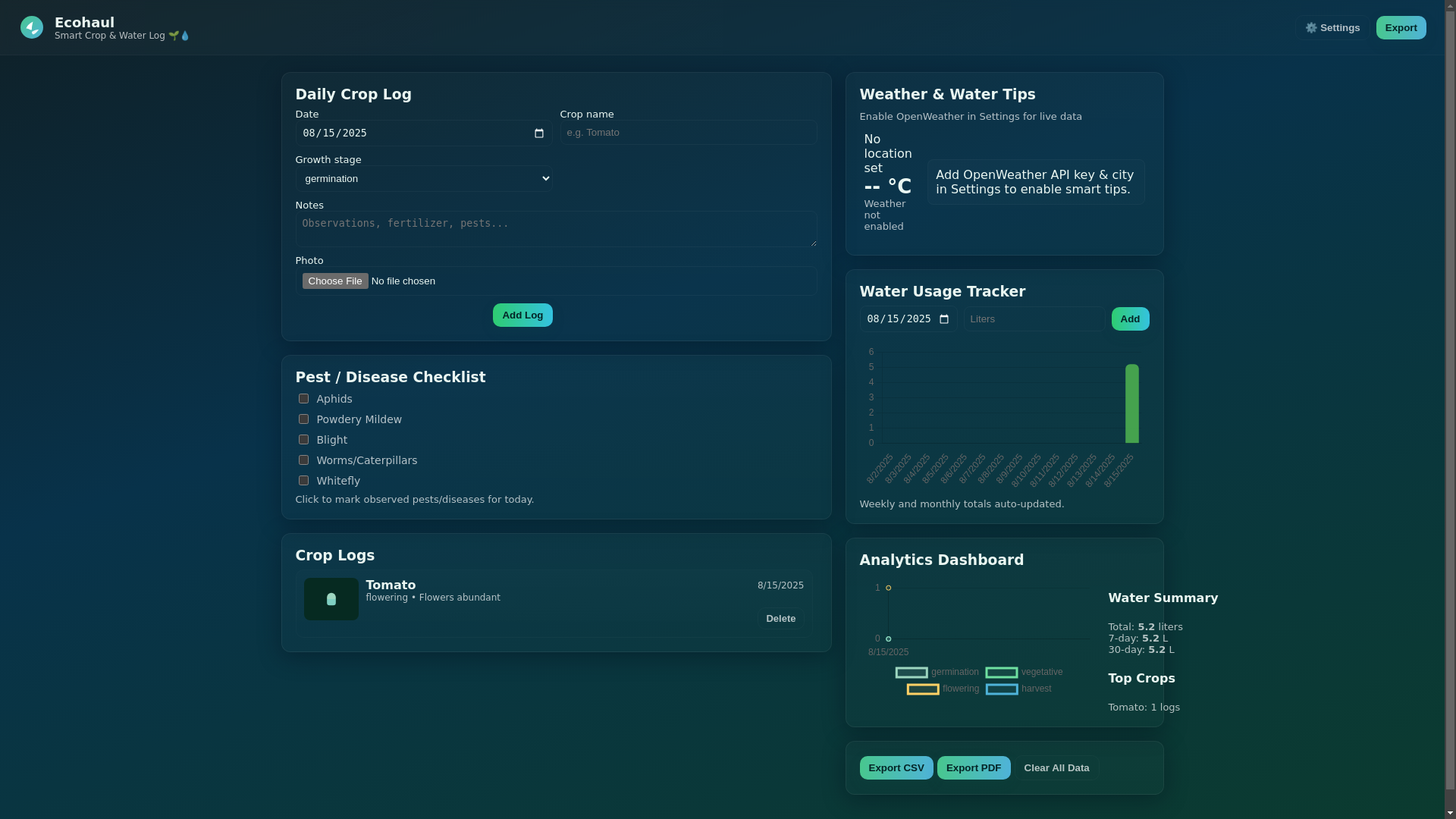Screen dimensions: 1456x819
Task: Click the 'Water Summary' heading
Action: click(1163, 598)
